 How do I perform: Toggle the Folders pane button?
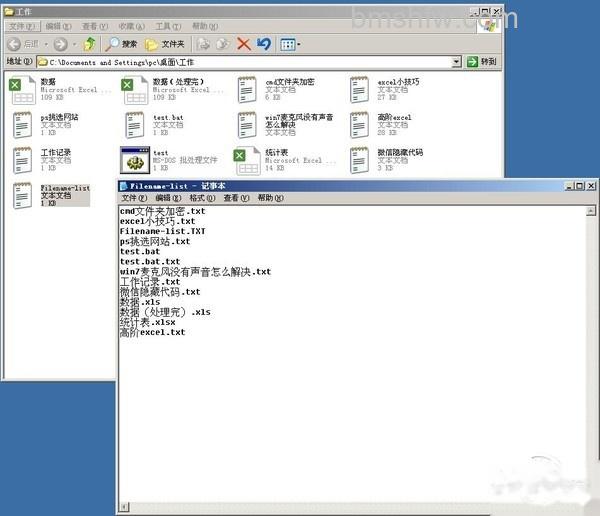coord(165,44)
